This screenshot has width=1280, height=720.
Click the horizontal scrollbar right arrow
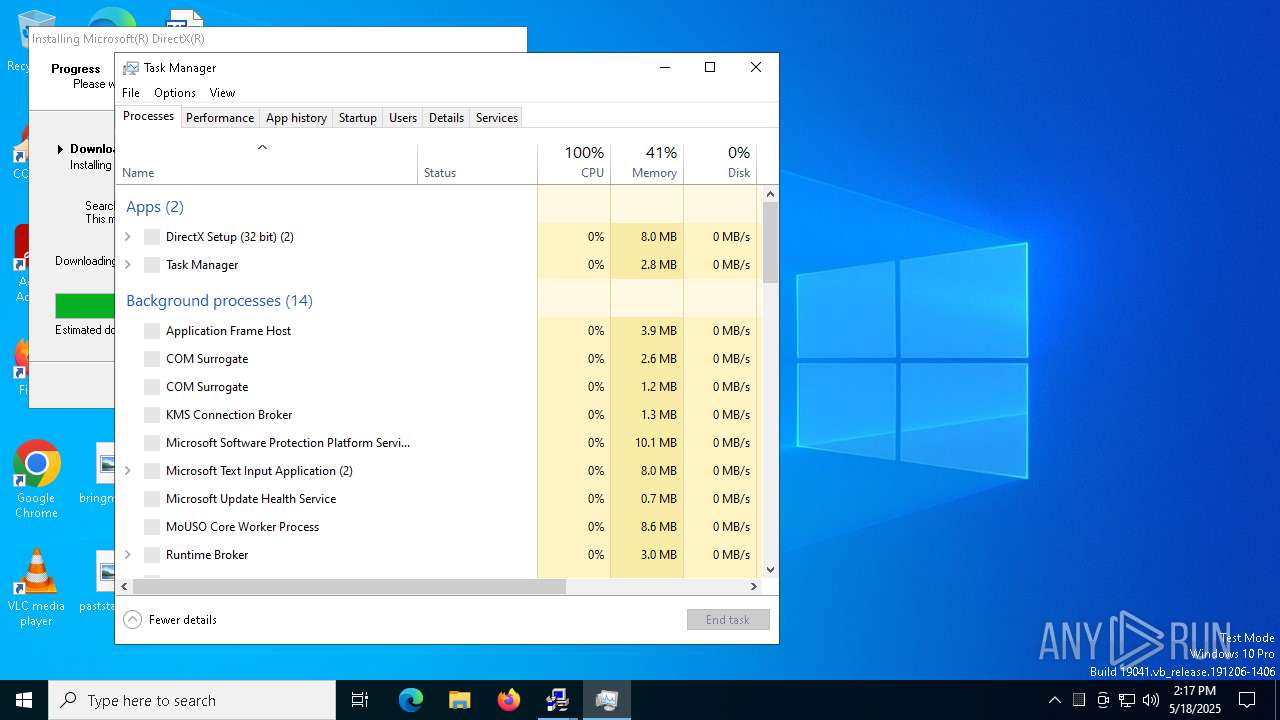pyautogui.click(x=754, y=587)
